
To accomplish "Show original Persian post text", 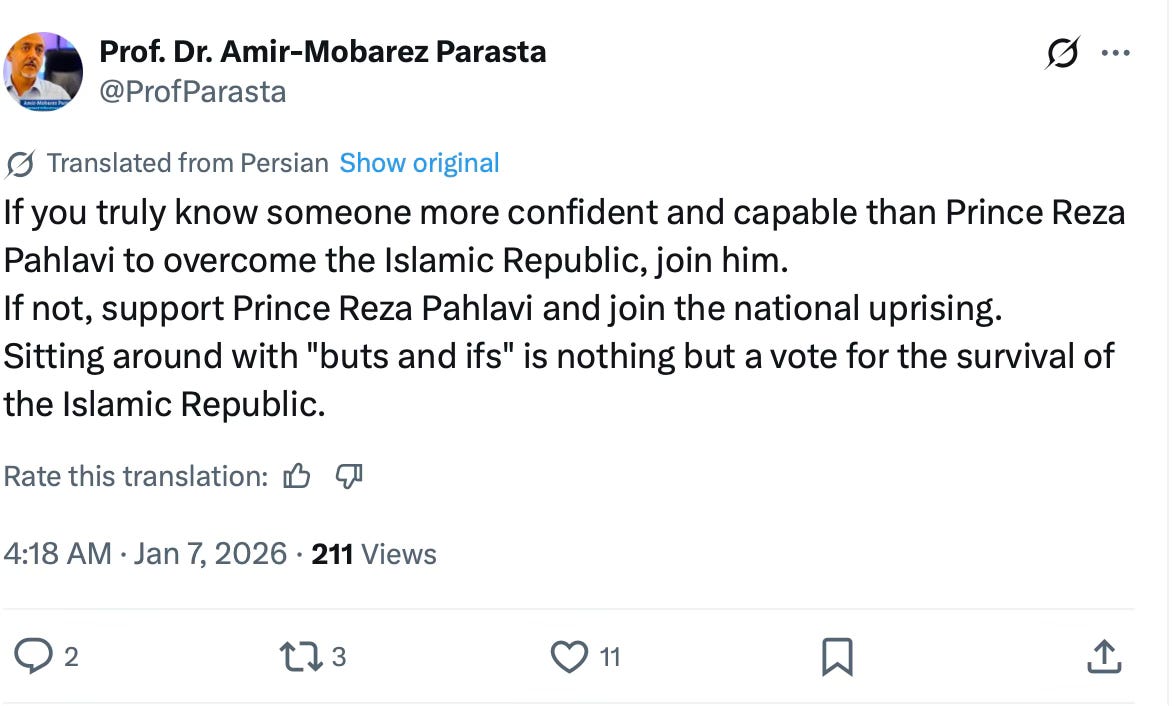I will click(x=419, y=163).
